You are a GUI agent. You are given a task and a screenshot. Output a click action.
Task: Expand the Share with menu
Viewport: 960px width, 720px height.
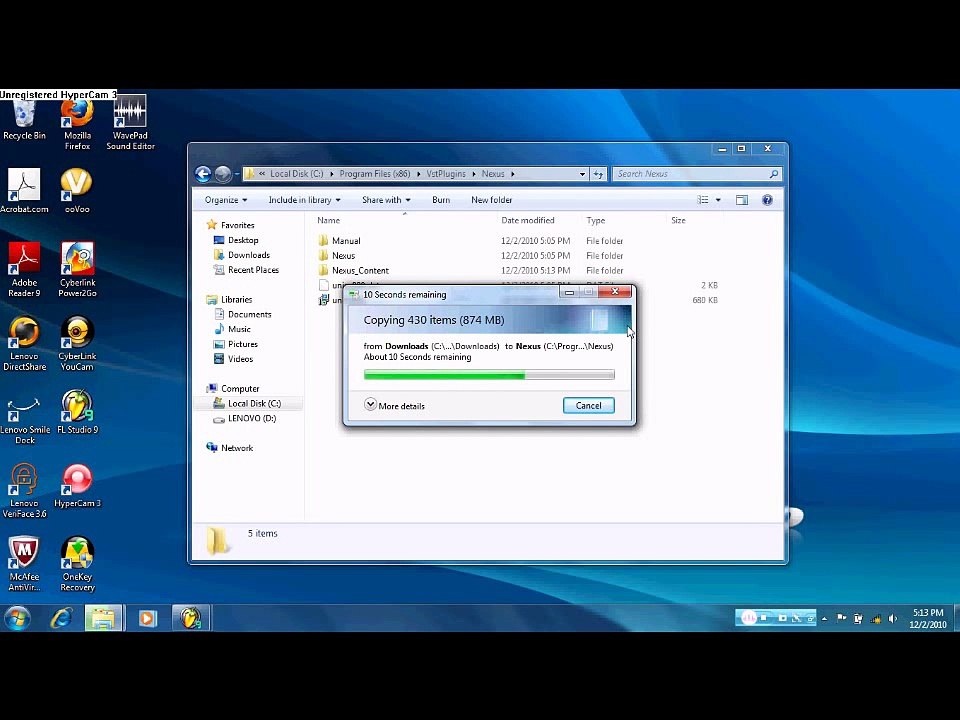386,200
